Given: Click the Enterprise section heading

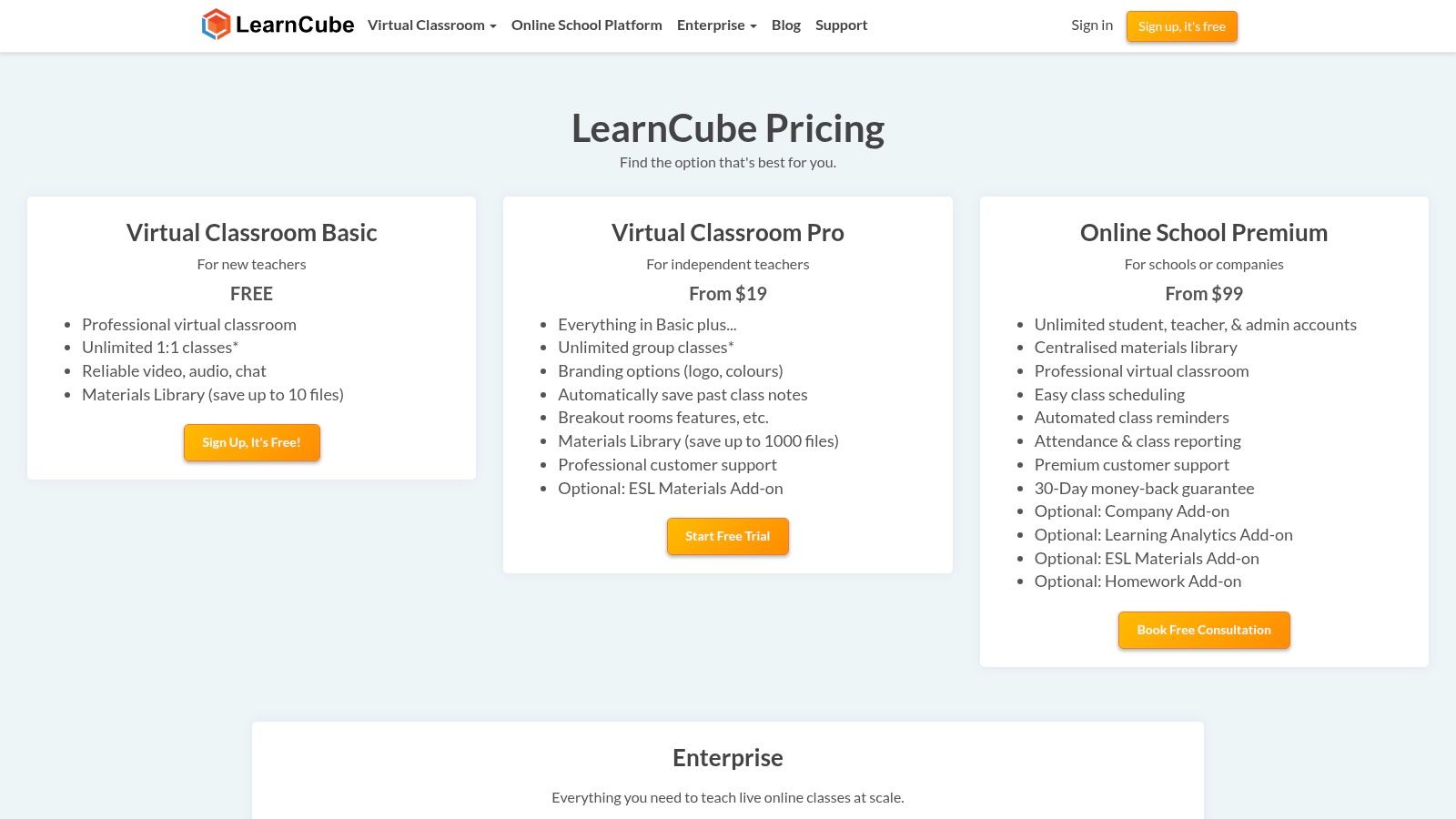Looking at the screenshot, I should coord(727,757).
